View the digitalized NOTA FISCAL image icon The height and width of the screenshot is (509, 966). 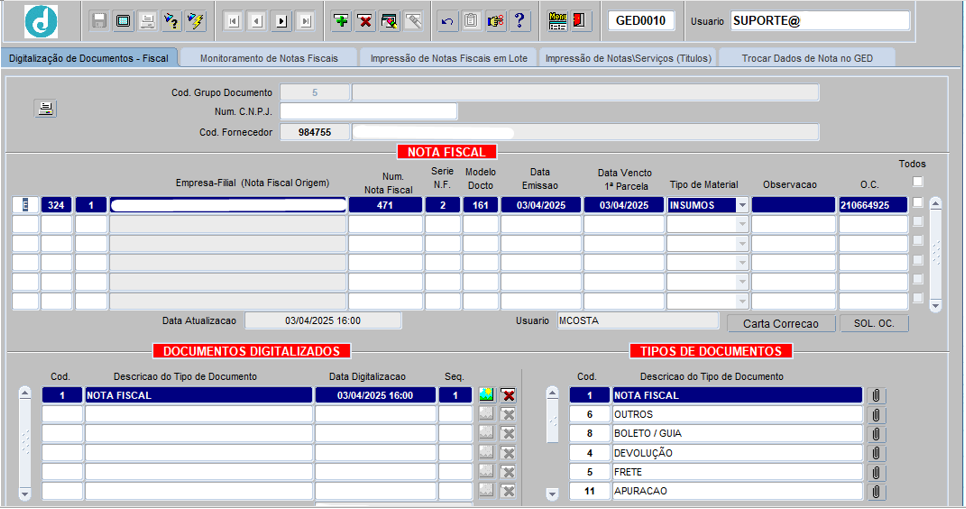[487, 395]
